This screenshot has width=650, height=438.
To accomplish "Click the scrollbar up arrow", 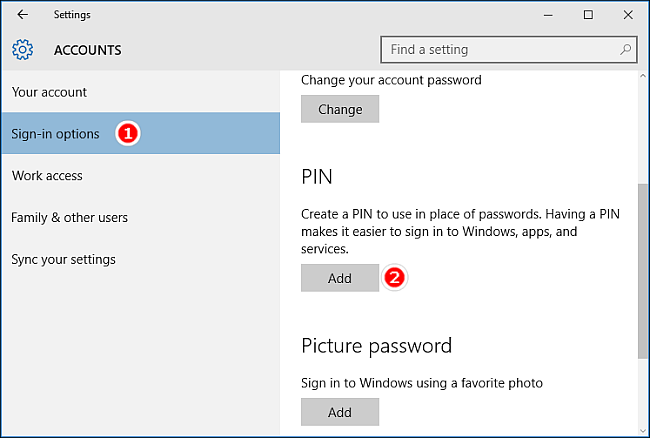I will 643,76.
